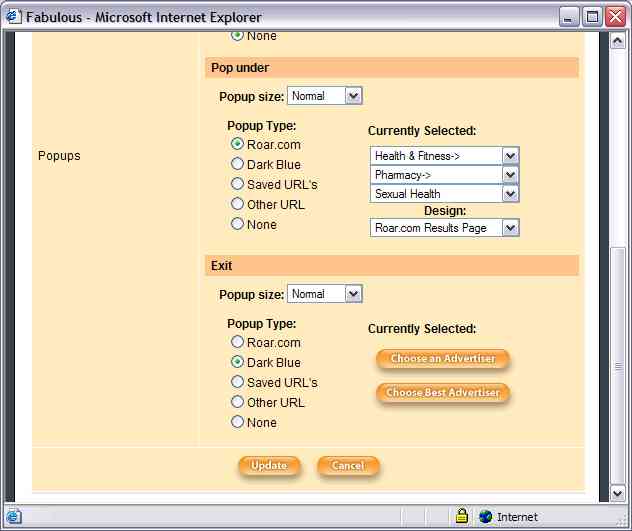Open Pop under Popup size dropdown

point(325,96)
